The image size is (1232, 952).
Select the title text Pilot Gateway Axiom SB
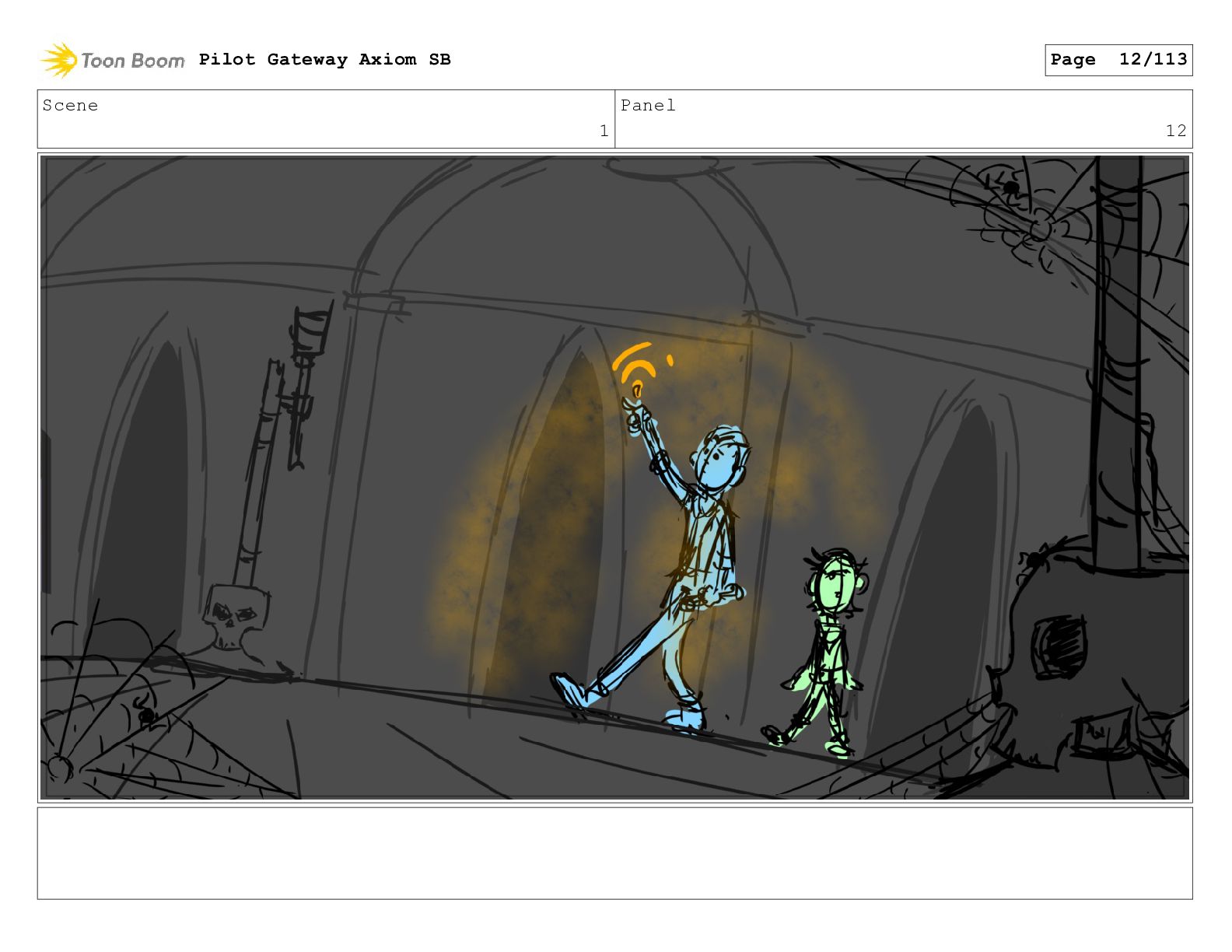[324, 60]
